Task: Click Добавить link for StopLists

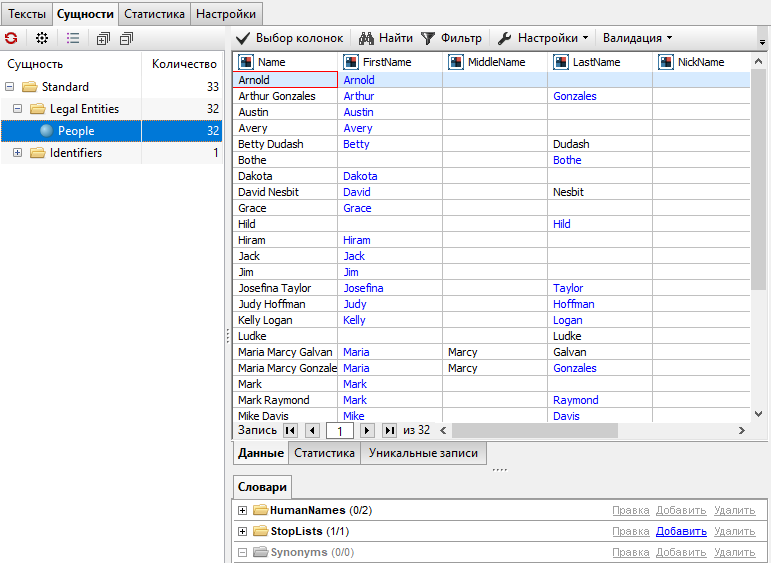Action: click(x=680, y=531)
